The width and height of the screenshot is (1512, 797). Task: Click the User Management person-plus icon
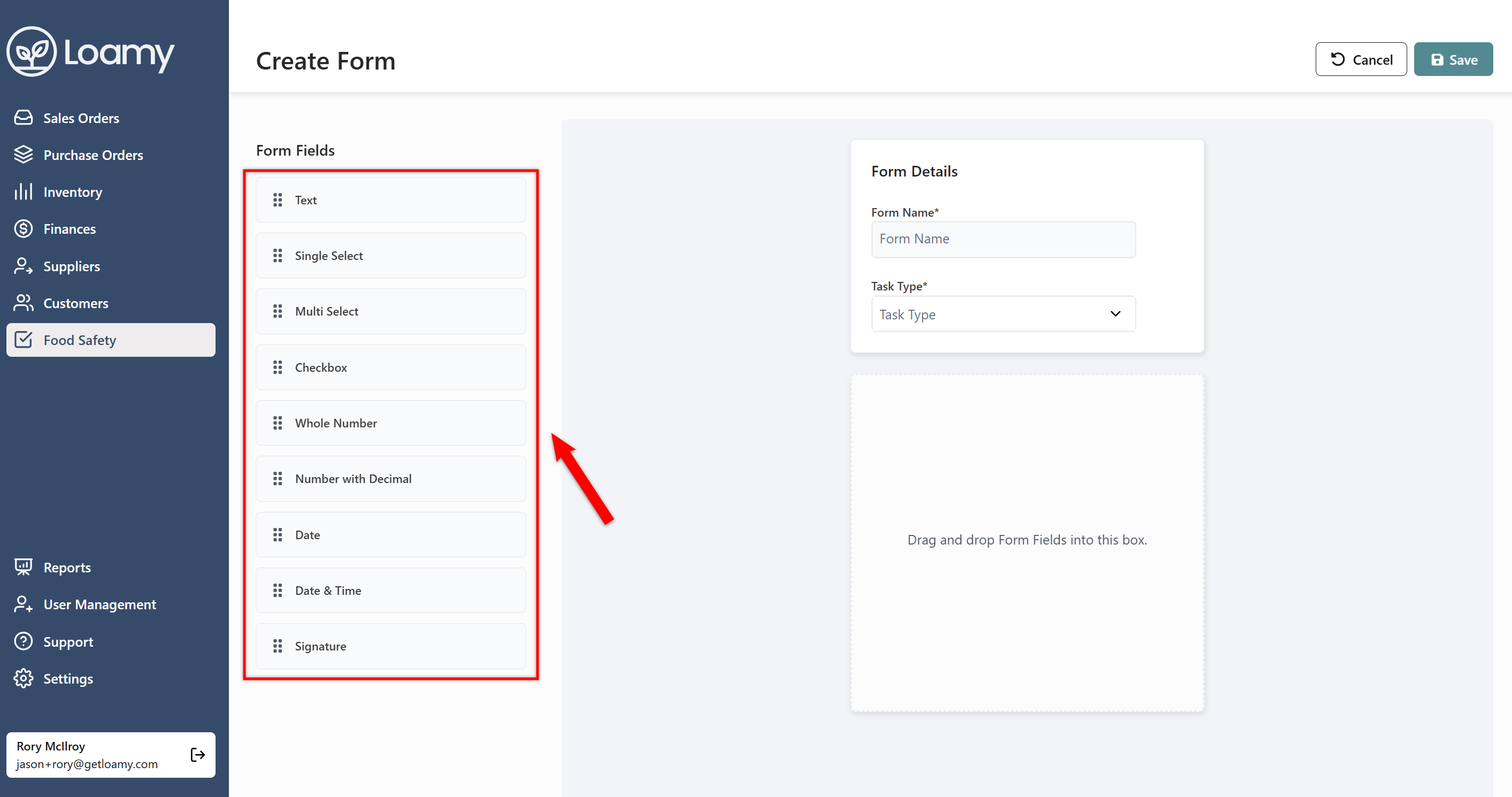24,604
